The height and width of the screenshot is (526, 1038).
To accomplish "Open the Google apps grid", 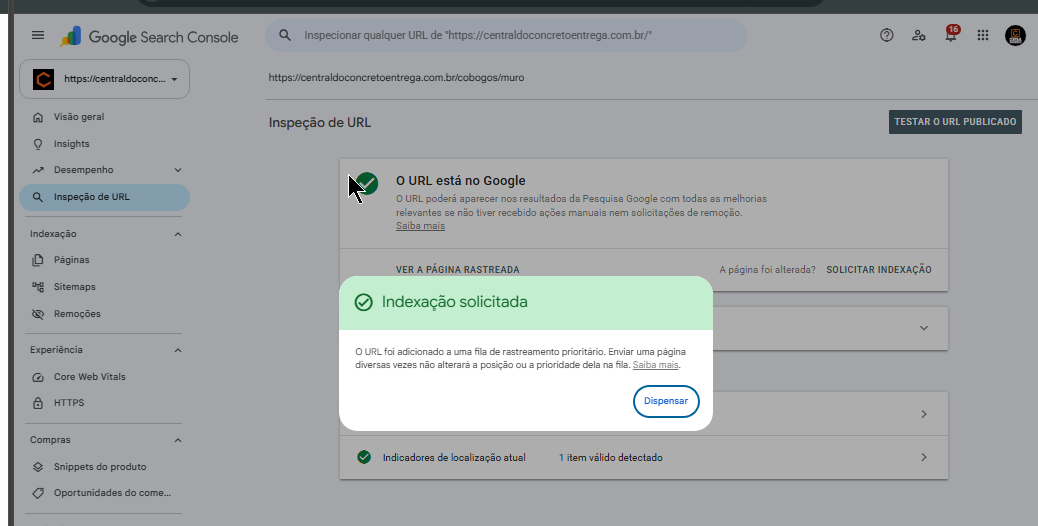I will pyautogui.click(x=982, y=36).
